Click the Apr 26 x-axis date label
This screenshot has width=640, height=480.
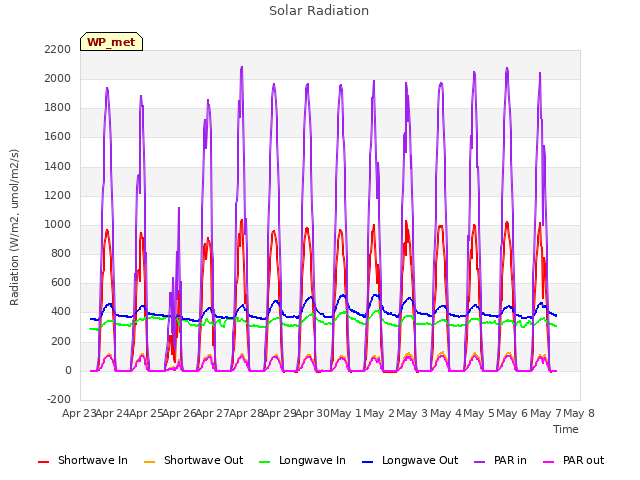pyautogui.click(x=179, y=413)
